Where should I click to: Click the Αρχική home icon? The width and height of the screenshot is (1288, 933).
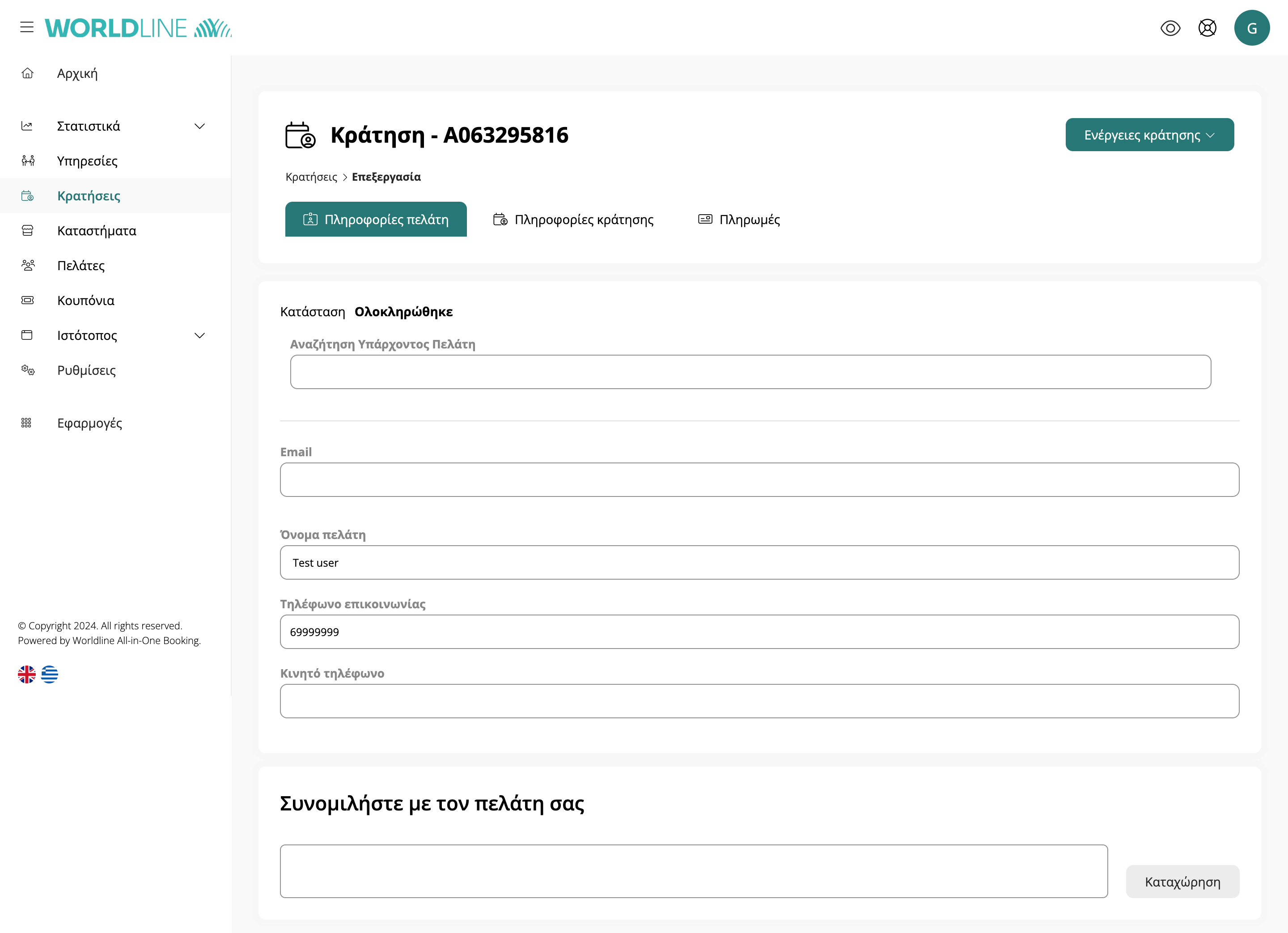coord(27,73)
